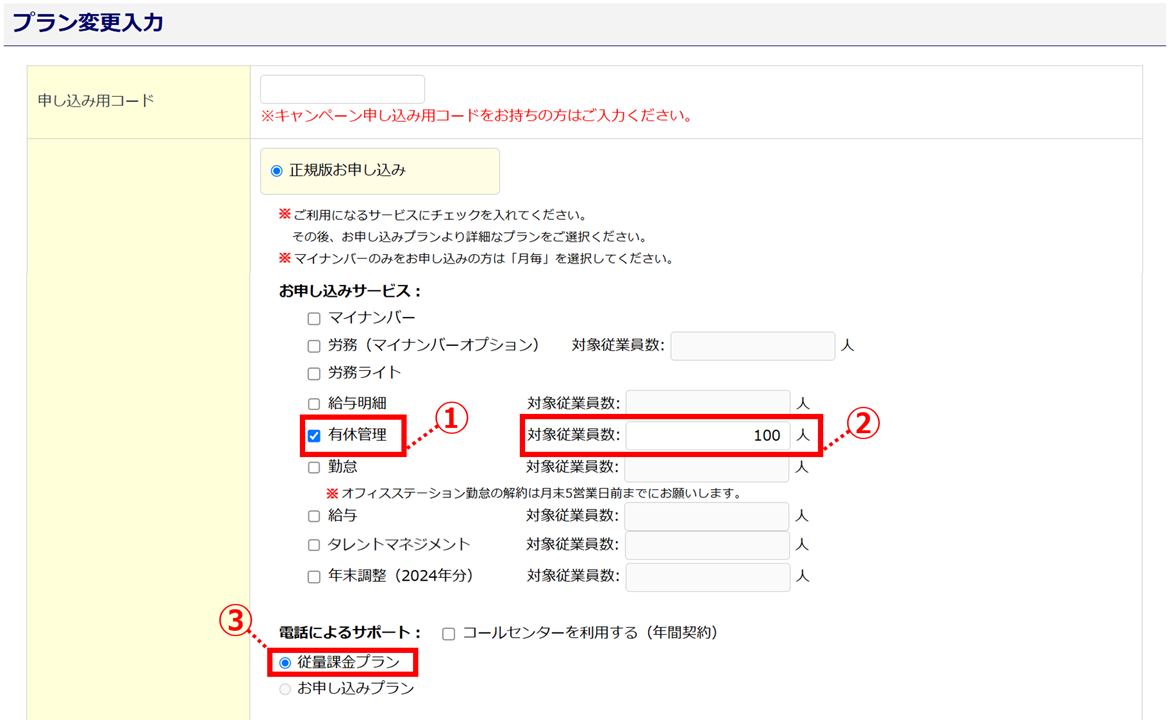
Task: Click 勤怠 対象従業員数 input field
Action: coord(707,468)
